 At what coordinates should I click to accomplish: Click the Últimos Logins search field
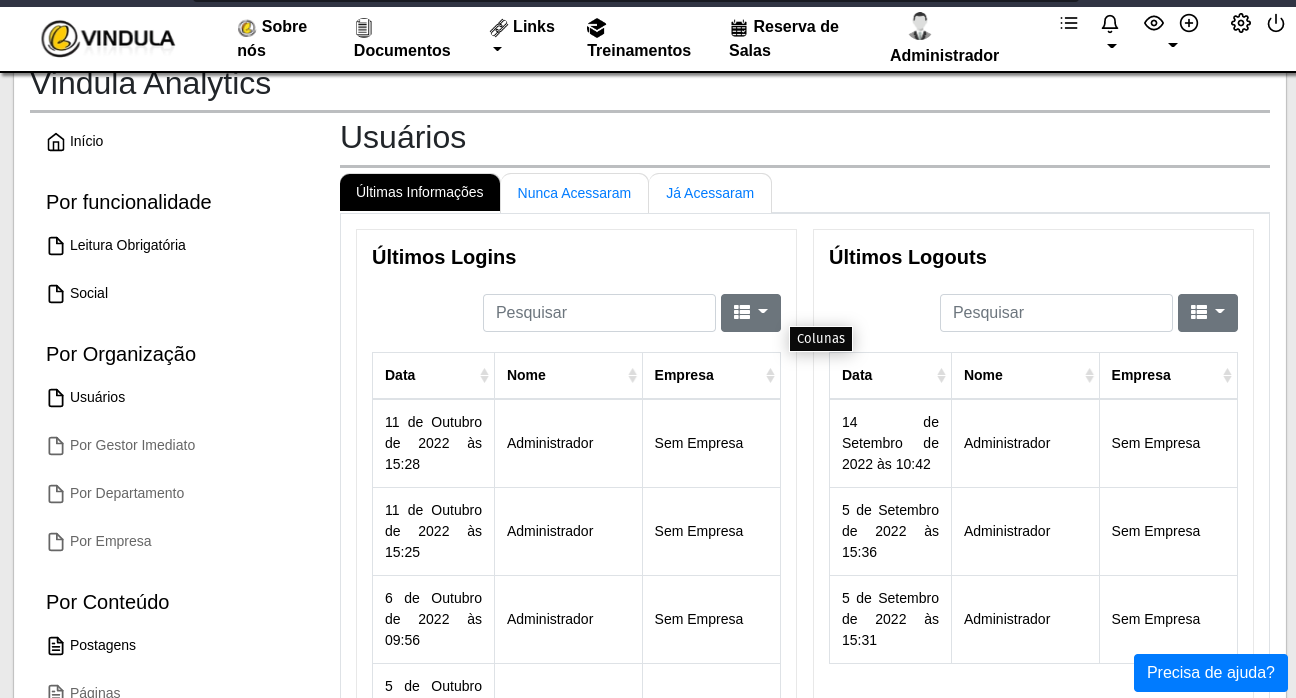[599, 313]
